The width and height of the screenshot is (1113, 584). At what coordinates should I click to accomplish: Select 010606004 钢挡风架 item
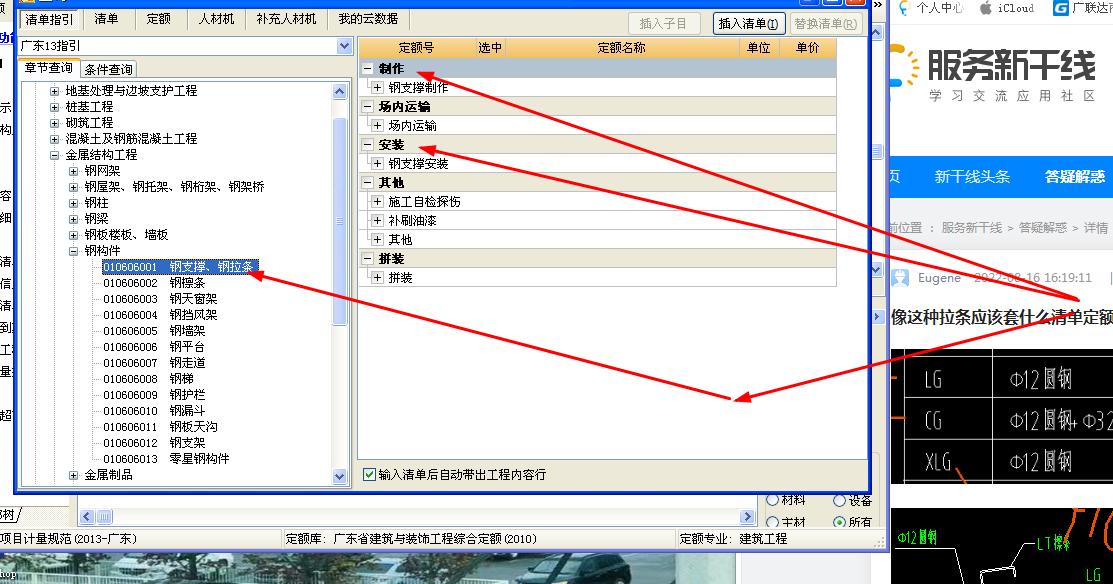click(160, 315)
